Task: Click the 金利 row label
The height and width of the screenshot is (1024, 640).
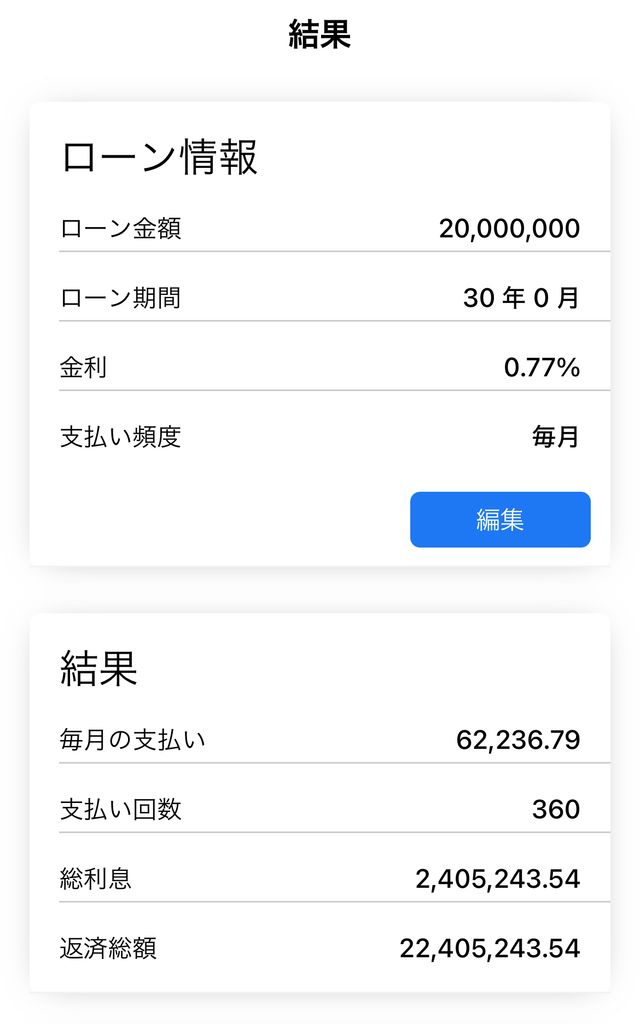Action: (x=83, y=367)
